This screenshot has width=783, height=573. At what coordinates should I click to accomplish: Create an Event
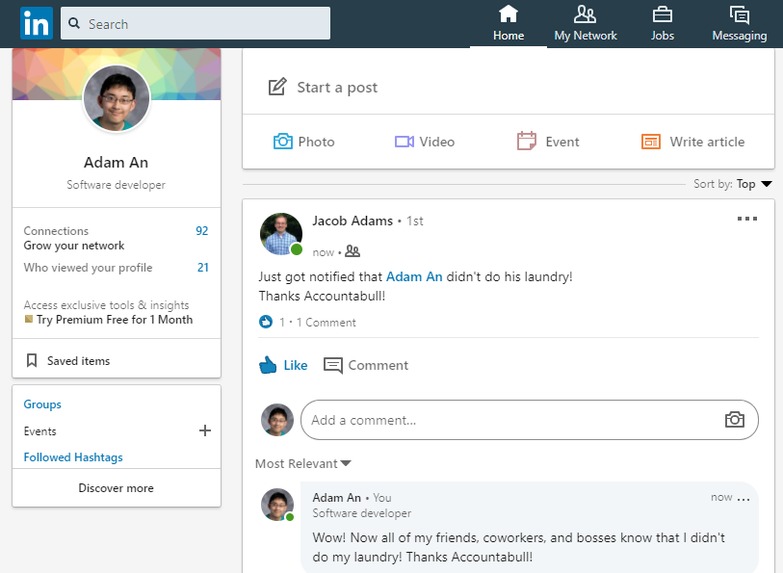pos(548,141)
